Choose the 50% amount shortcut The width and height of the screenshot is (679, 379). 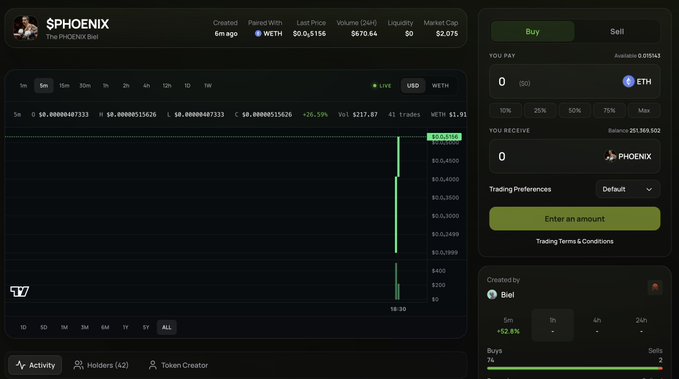575,110
